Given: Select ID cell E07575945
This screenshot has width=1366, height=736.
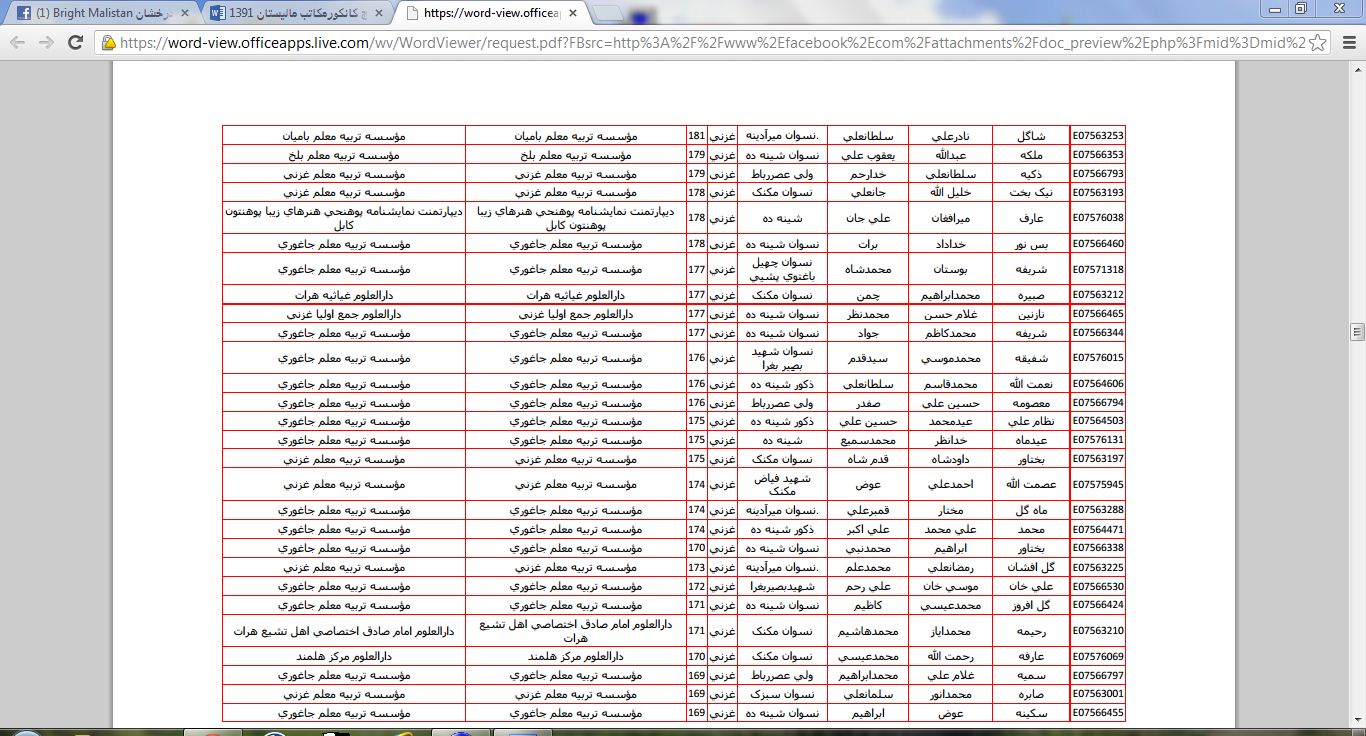Looking at the screenshot, I should coord(1097,484).
